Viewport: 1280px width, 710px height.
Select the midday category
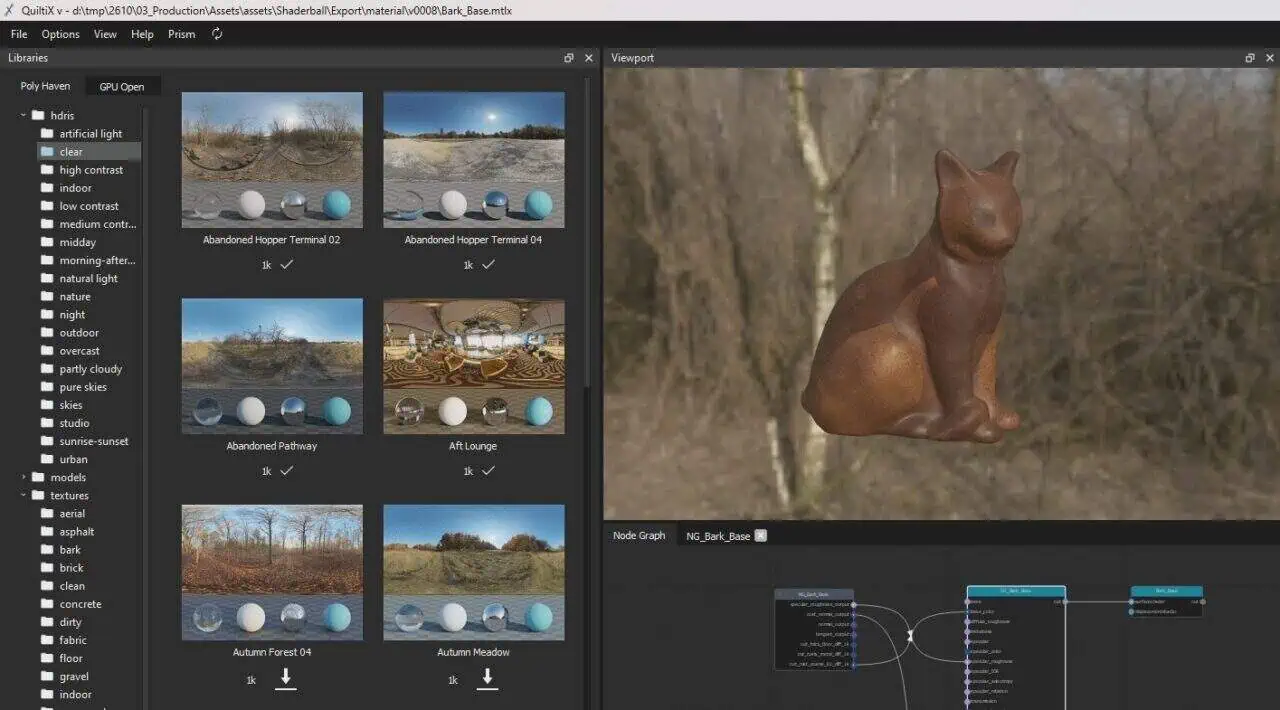pyautogui.click(x=78, y=242)
